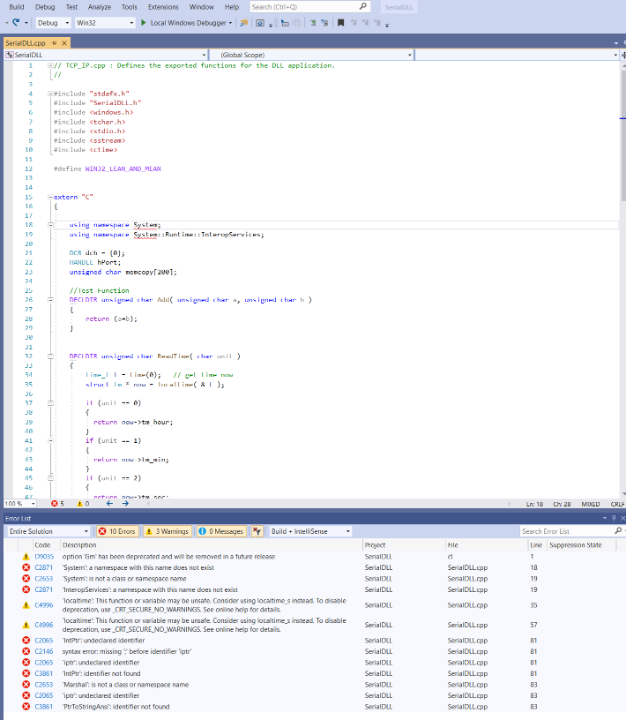Image resolution: width=626 pixels, height=720 pixels.
Task: Click the editor vertical scrollbar thumb
Action: (623, 135)
